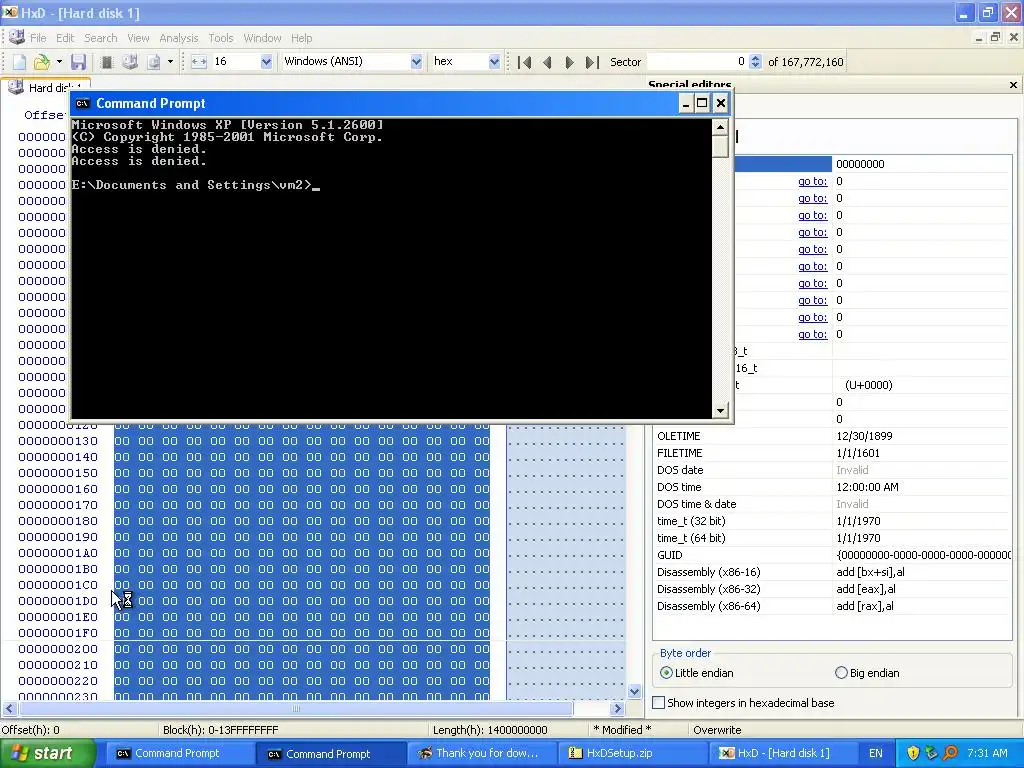The height and width of the screenshot is (768, 1024).
Task: Jump to first sector button
Action: coord(524,62)
